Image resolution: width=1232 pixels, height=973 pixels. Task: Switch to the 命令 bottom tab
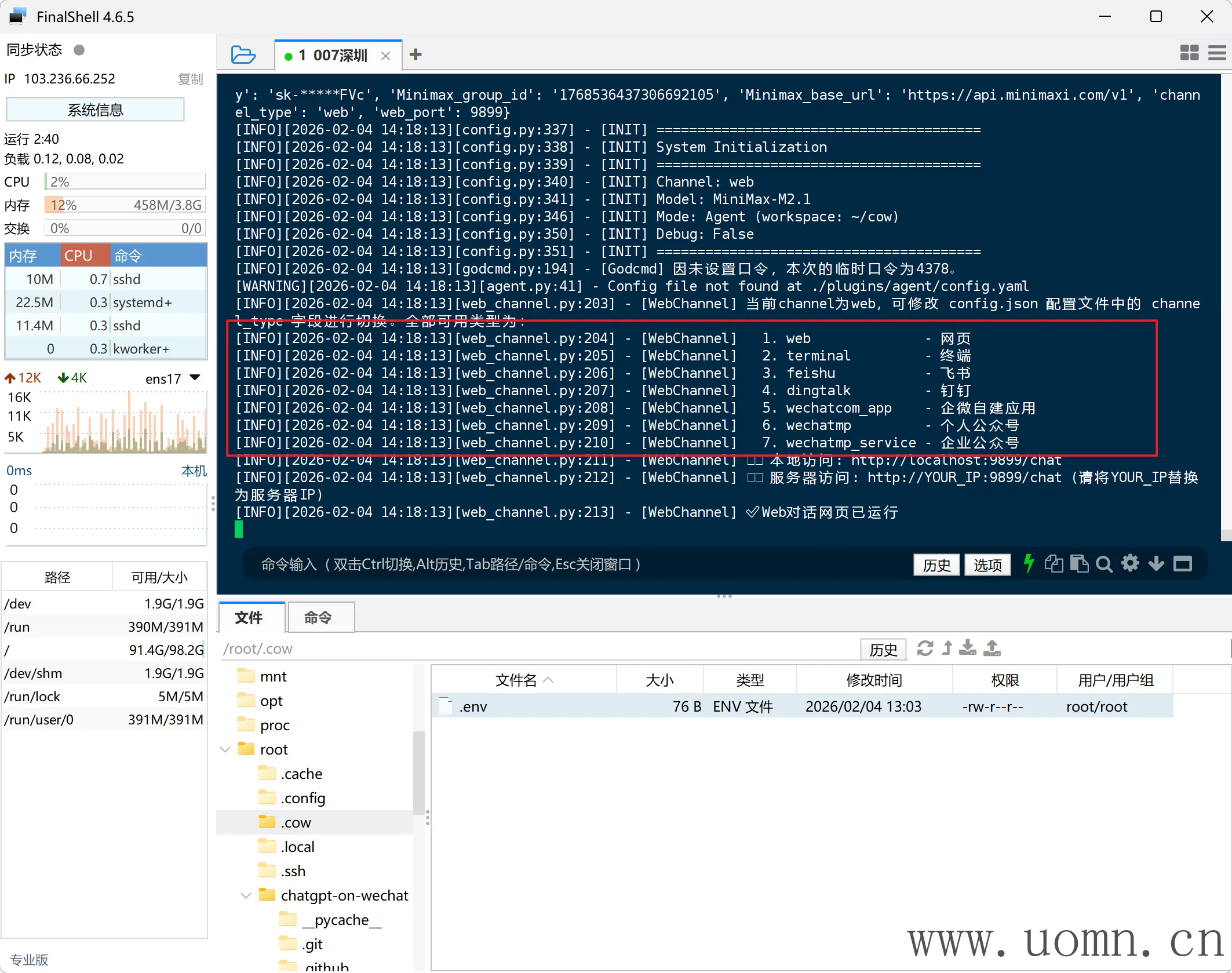318,618
